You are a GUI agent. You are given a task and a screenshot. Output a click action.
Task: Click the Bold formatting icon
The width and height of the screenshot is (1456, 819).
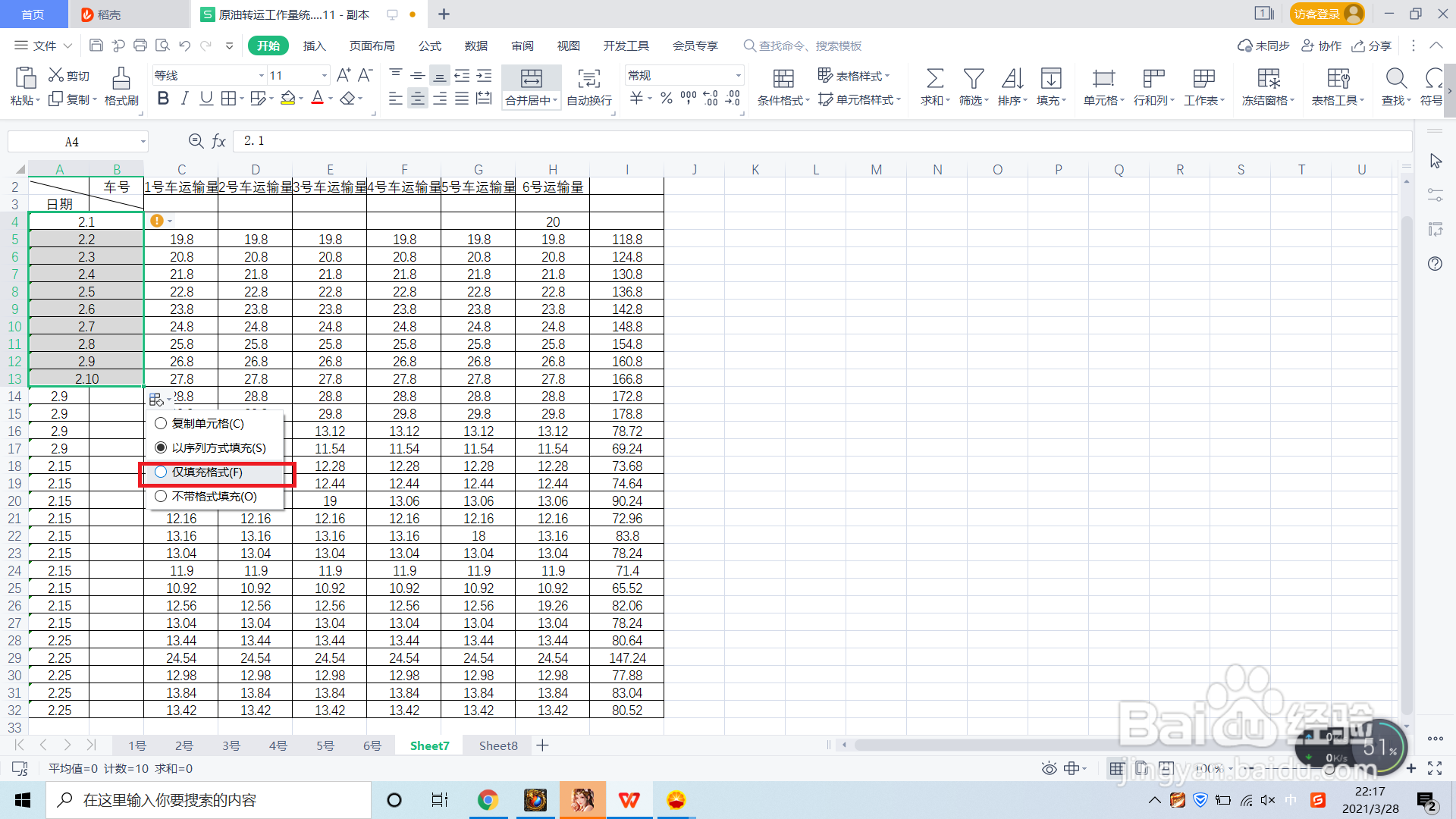click(163, 99)
